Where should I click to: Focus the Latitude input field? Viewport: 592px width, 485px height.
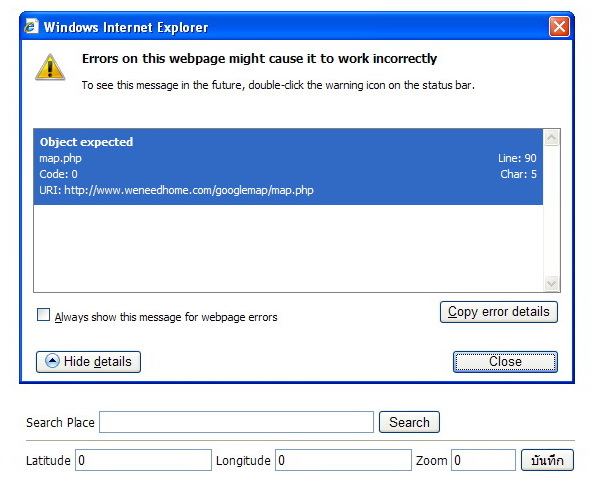(x=143, y=460)
